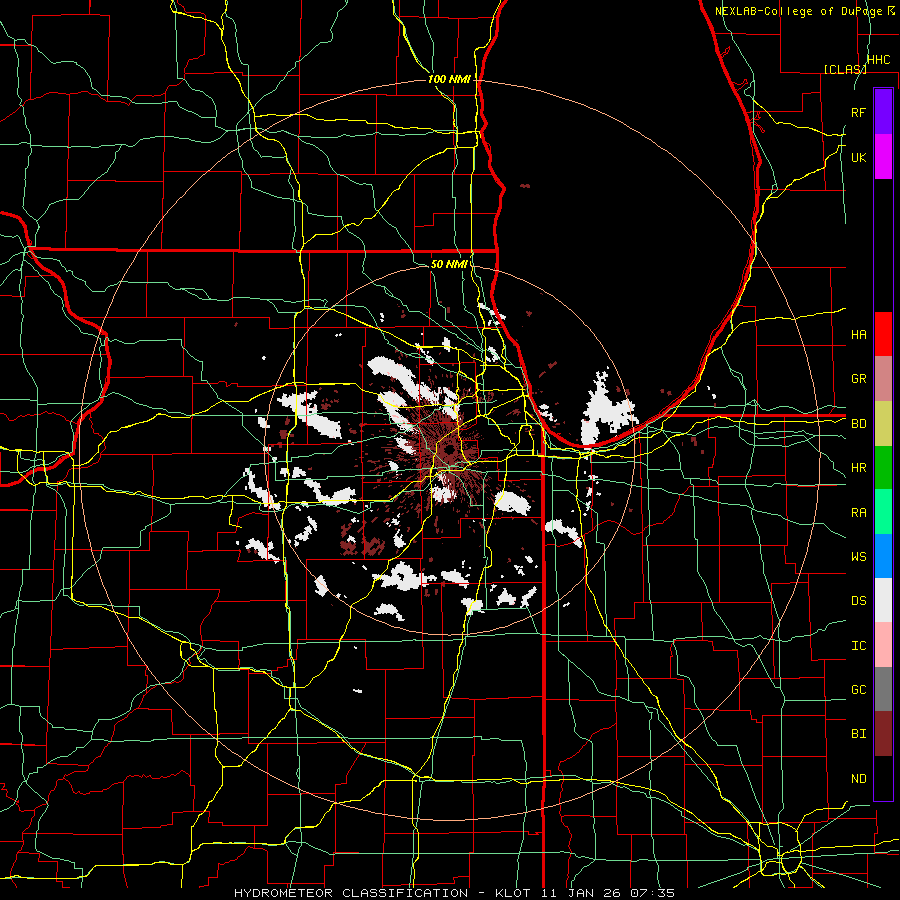Click the GR legend label
Viewport: 900px width, 900px height.
point(858,379)
